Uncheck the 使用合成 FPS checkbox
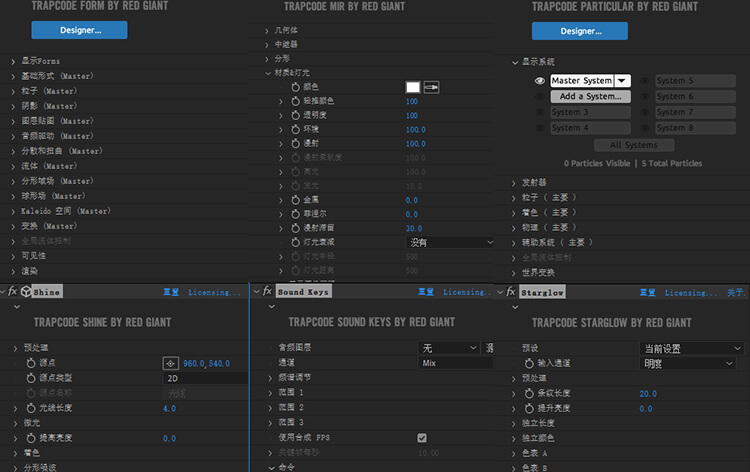 [422, 438]
